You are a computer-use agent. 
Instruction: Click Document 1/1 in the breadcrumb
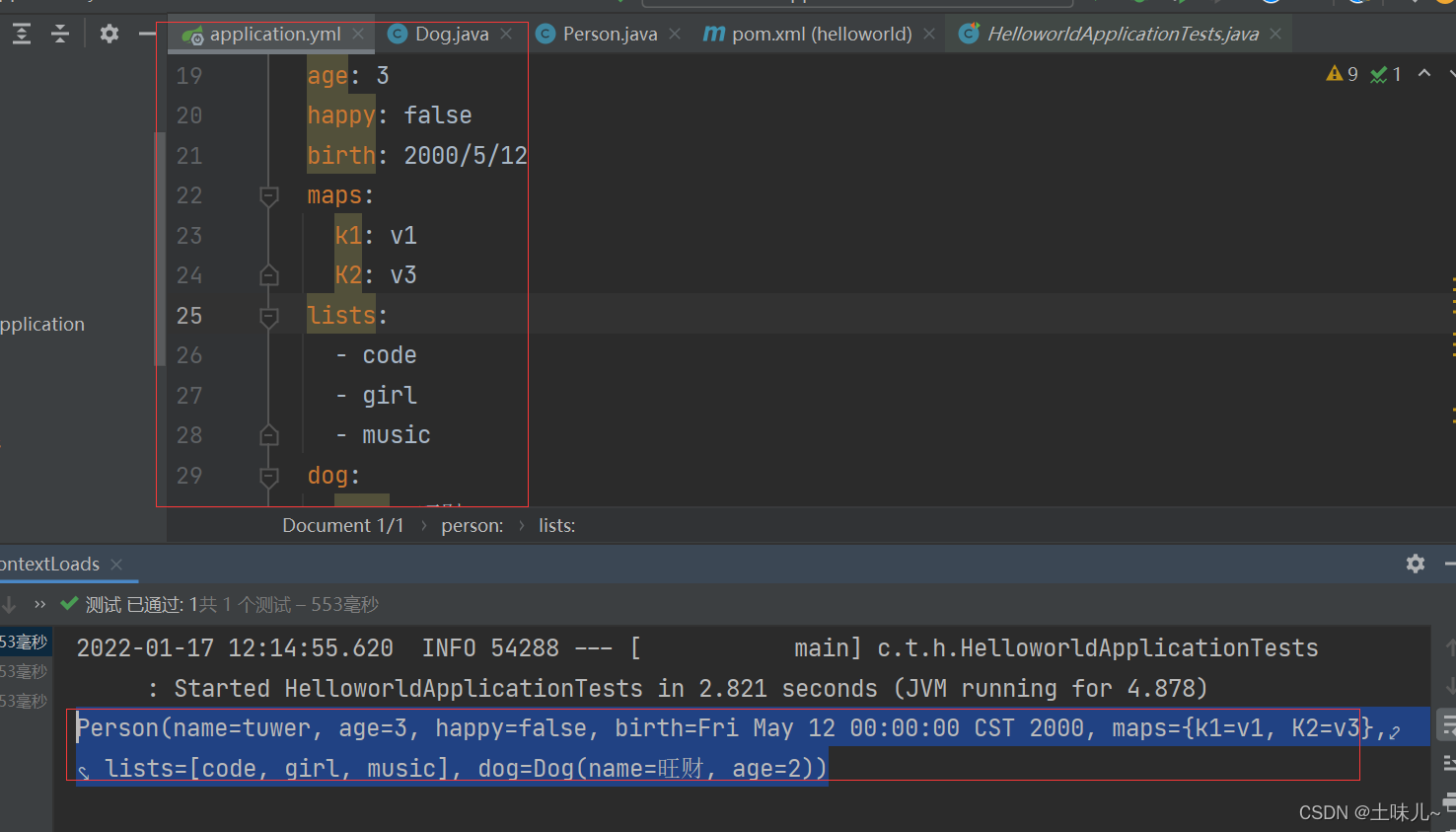pyautogui.click(x=343, y=526)
